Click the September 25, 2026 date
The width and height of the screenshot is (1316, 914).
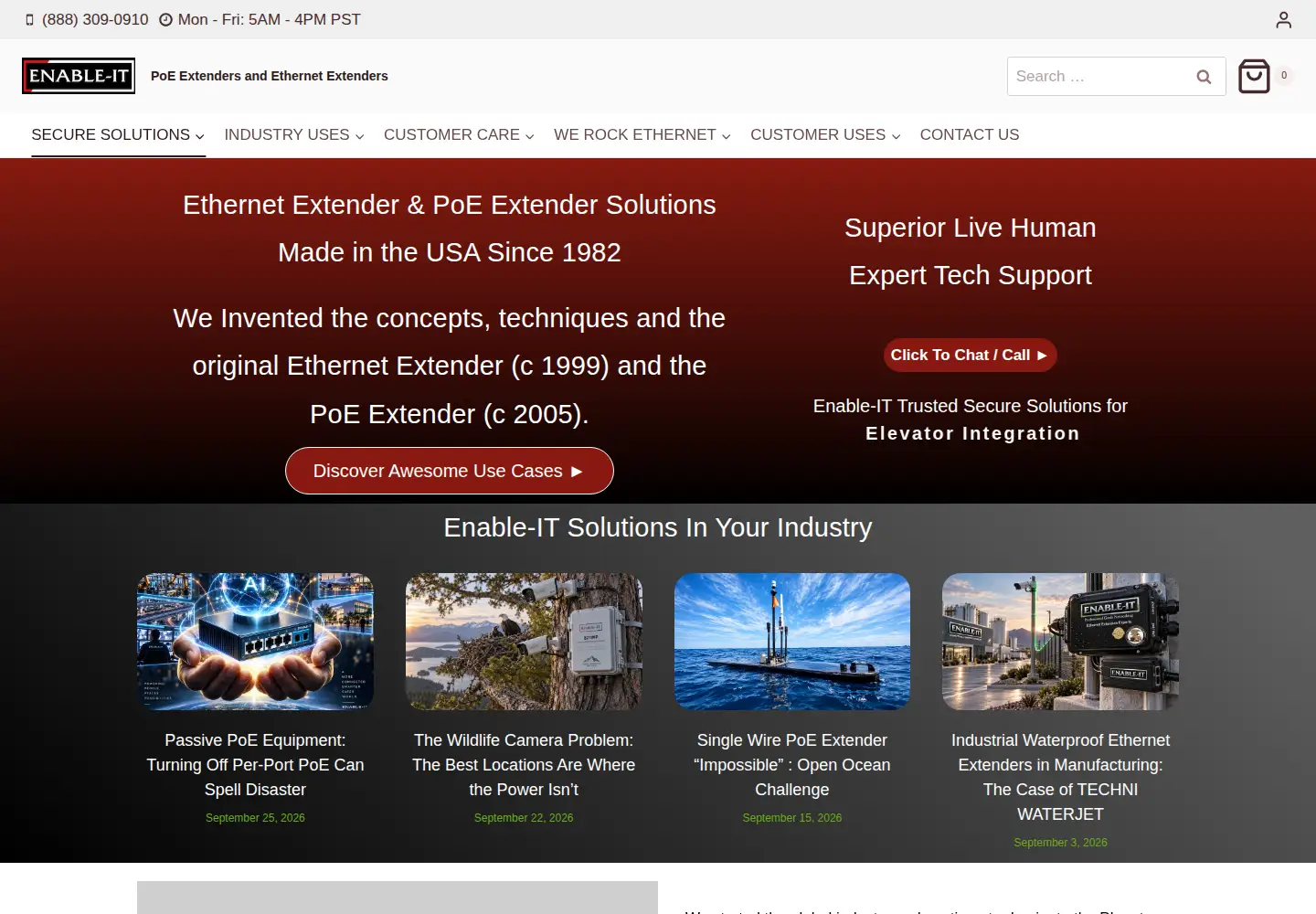click(x=255, y=818)
